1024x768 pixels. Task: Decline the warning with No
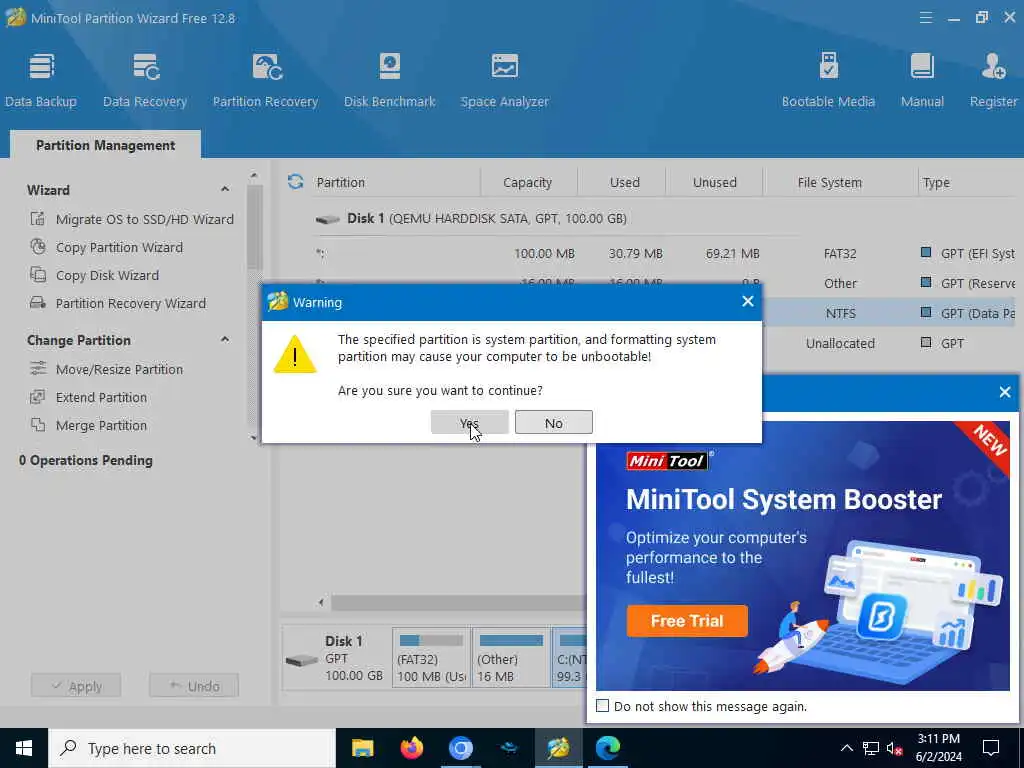(554, 423)
